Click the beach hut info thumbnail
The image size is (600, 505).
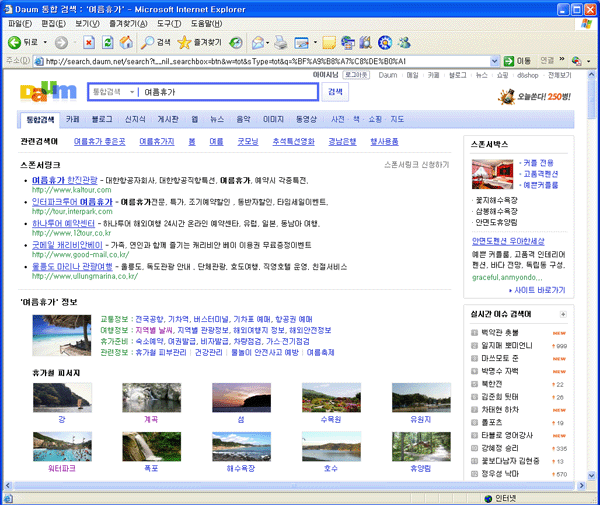click(x=62, y=335)
